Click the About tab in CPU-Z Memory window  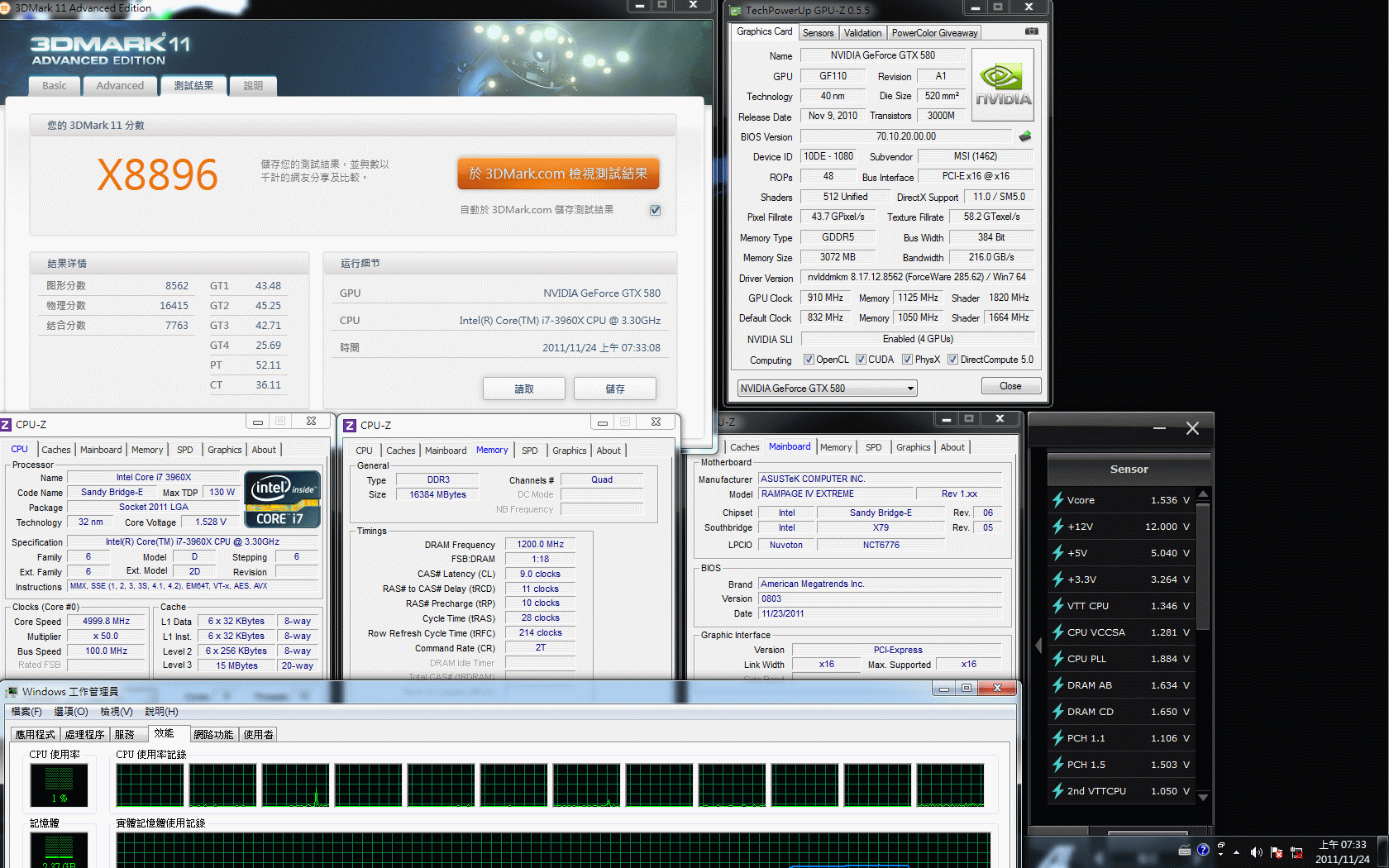click(x=609, y=451)
